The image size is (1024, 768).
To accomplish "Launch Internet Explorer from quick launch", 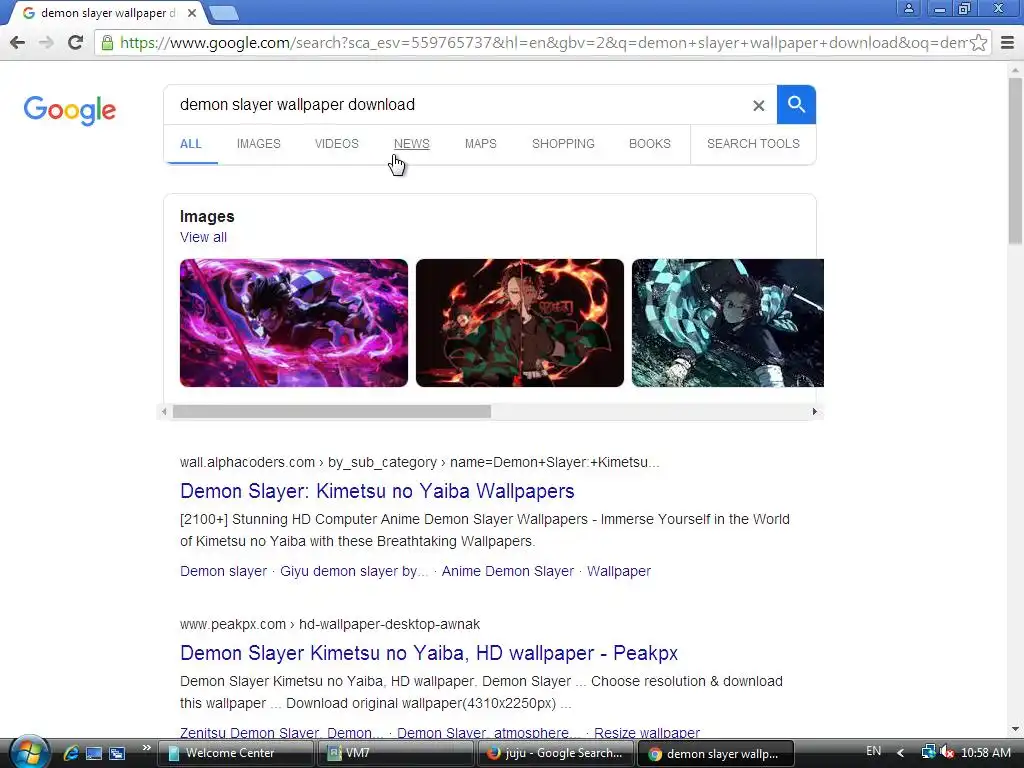I will 71,753.
